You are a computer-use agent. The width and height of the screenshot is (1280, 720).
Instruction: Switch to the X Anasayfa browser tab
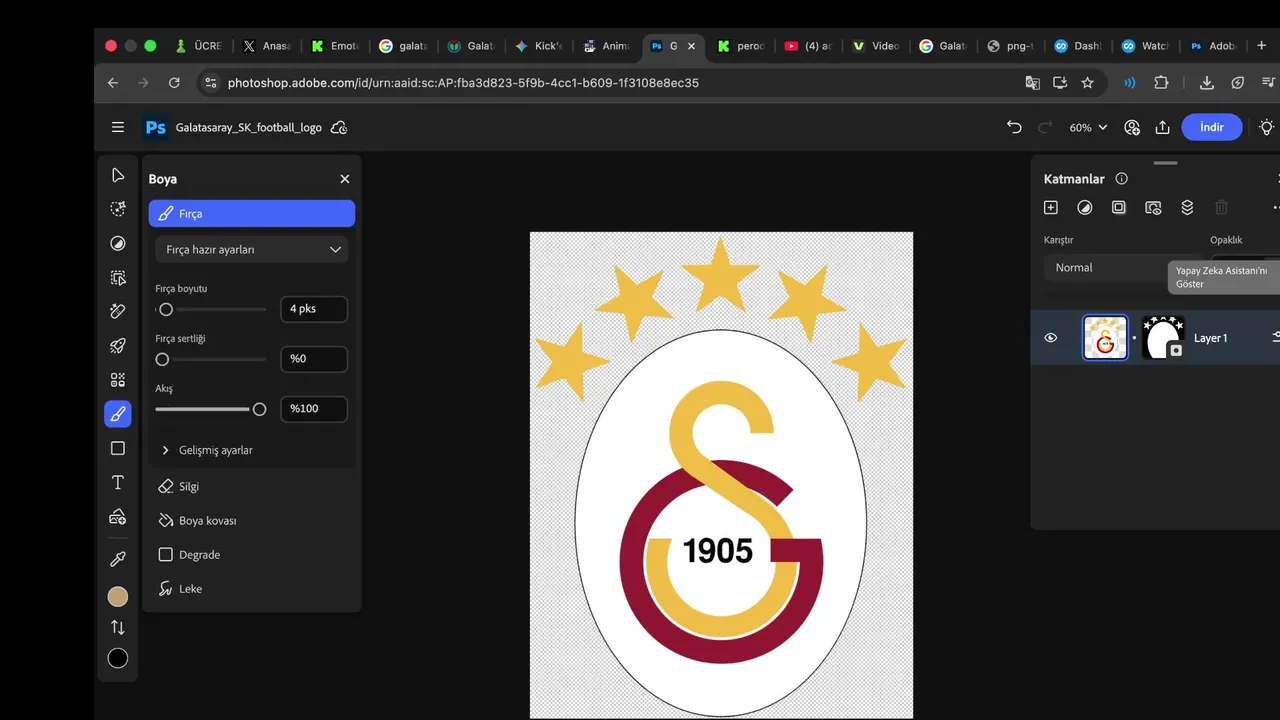click(266, 46)
